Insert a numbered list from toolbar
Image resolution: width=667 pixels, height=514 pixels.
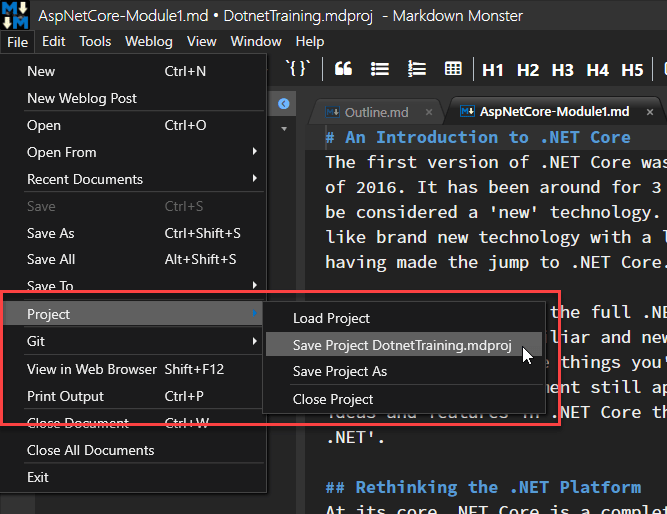pos(417,69)
